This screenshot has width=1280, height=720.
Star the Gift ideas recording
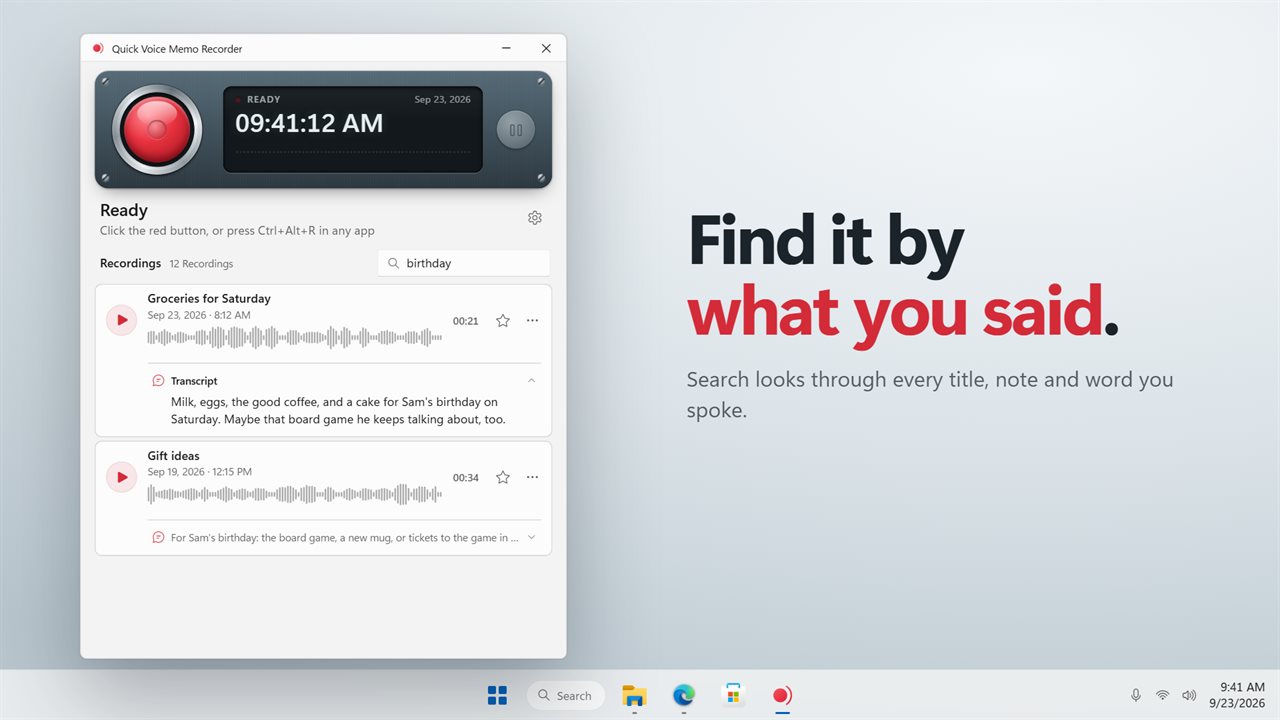tap(503, 478)
